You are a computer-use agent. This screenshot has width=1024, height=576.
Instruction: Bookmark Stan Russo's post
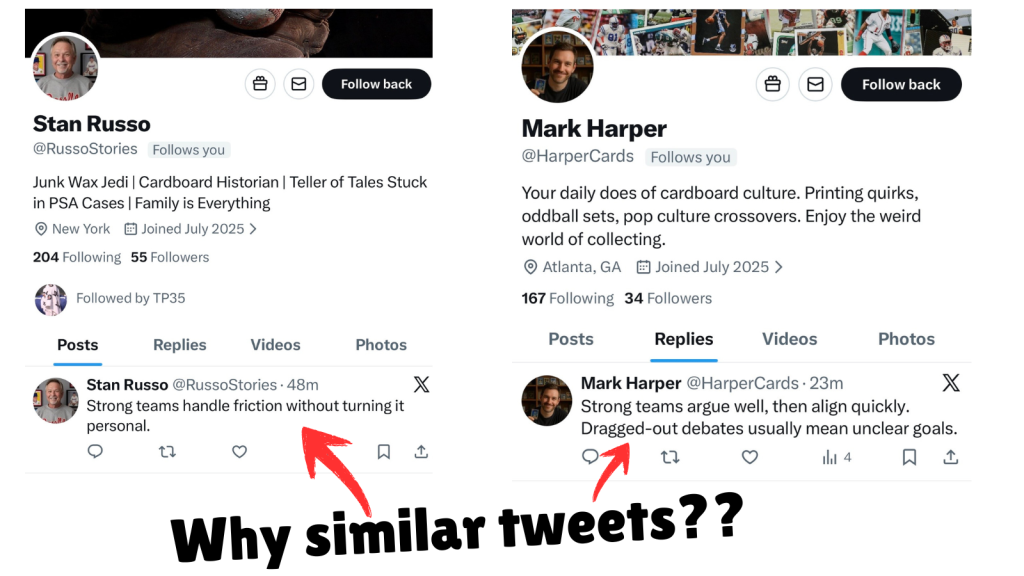383,452
